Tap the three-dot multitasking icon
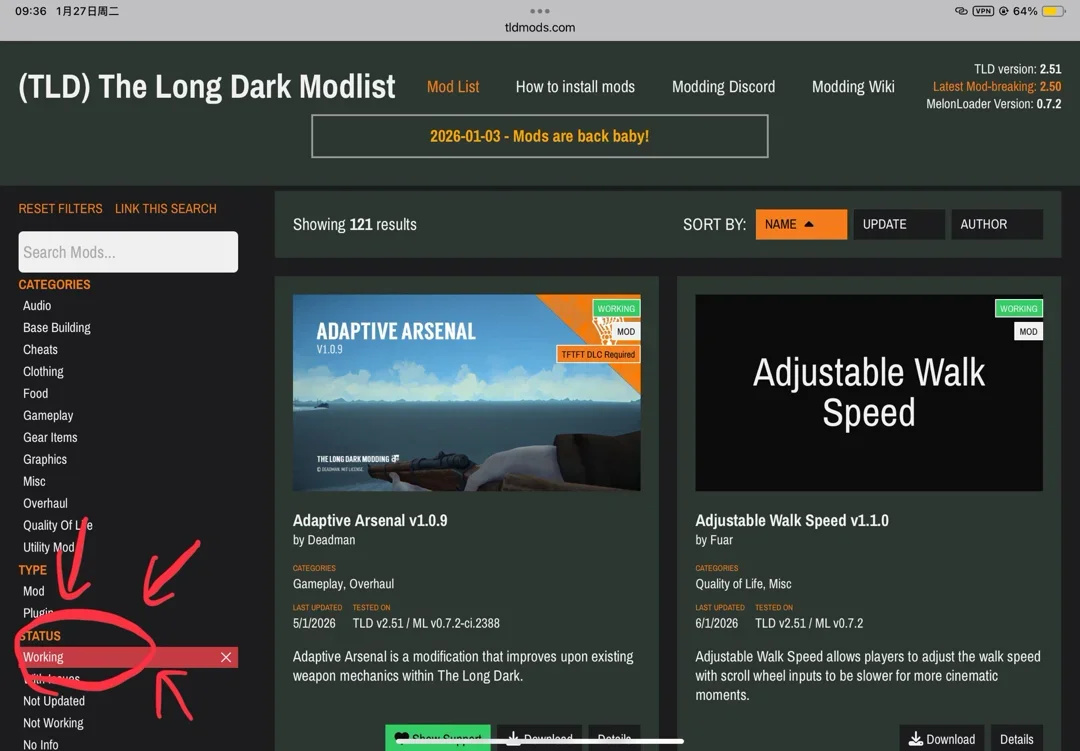The width and height of the screenshot is (1080, 751). 539,11
